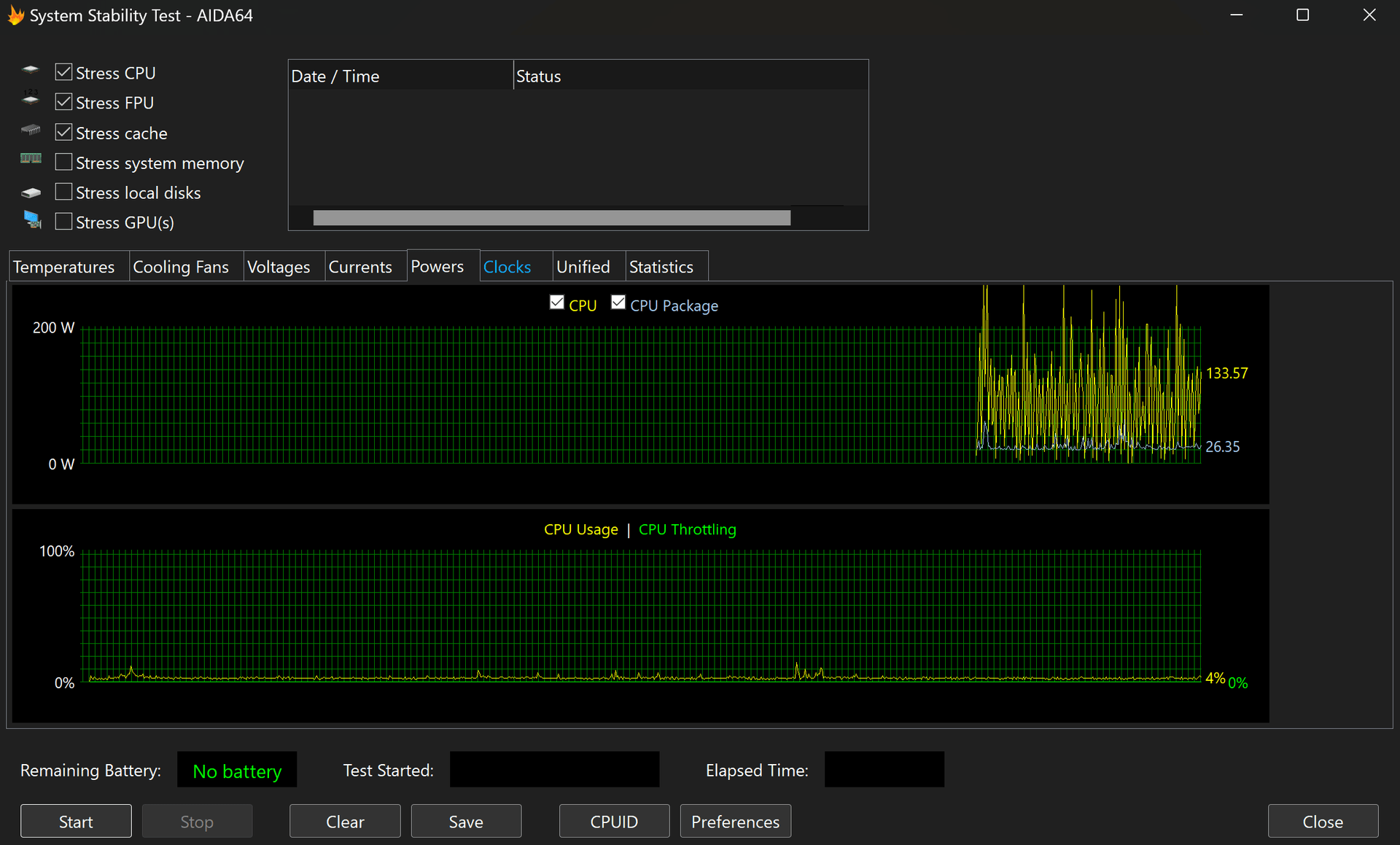Open the Statistics tab
1400x845 pixels.
(661, 267)
